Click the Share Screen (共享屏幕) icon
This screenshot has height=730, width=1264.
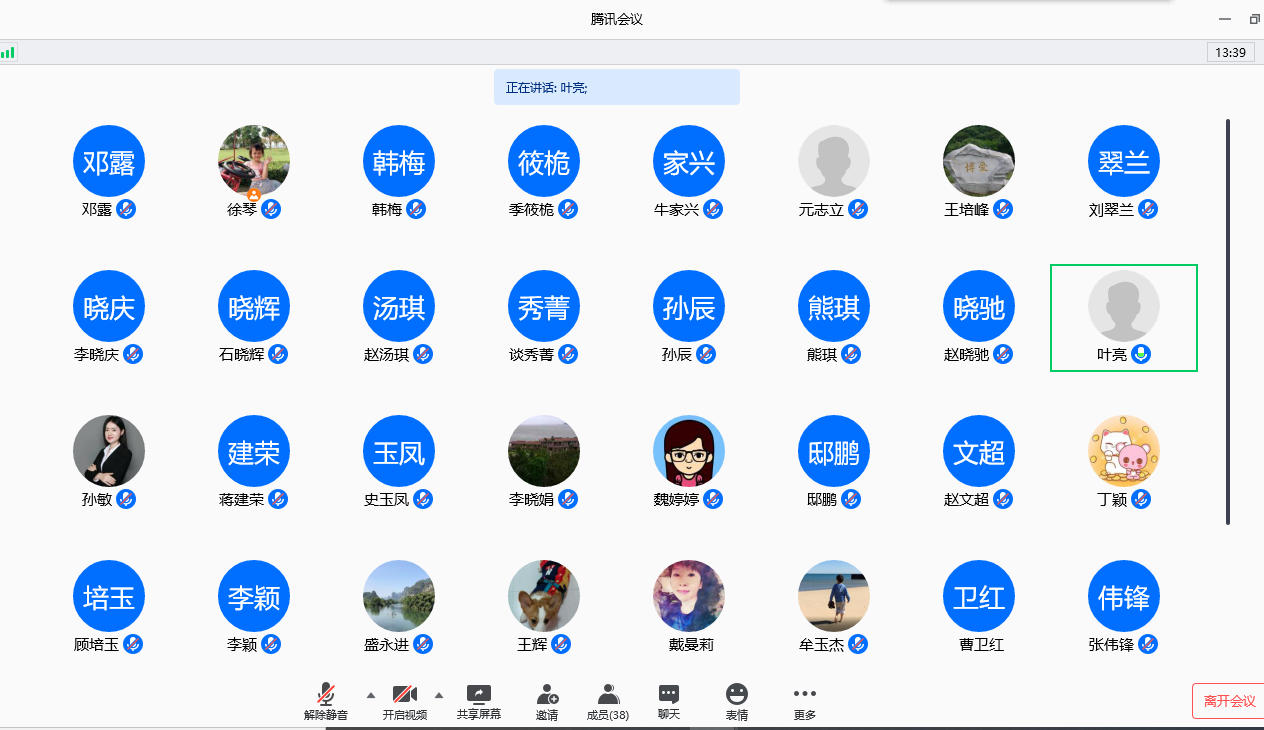[479, 695]
